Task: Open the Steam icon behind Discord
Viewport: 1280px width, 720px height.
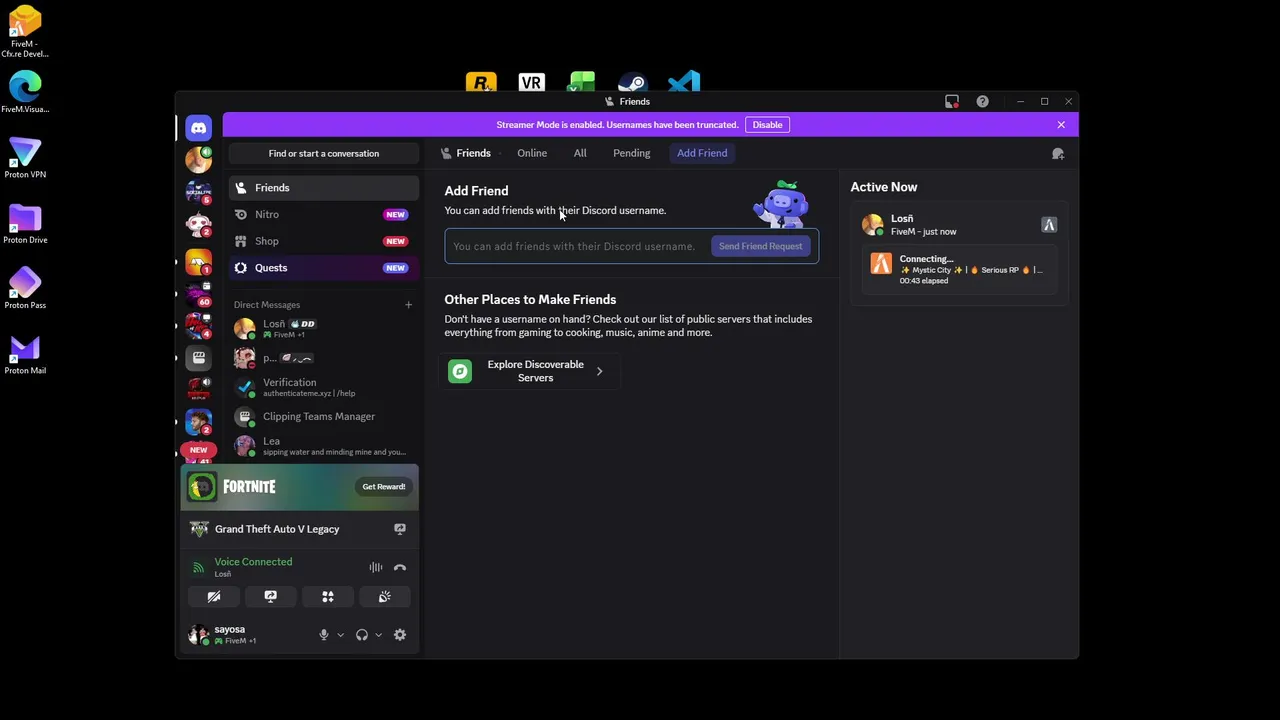Action: click(x=633, y=82)
